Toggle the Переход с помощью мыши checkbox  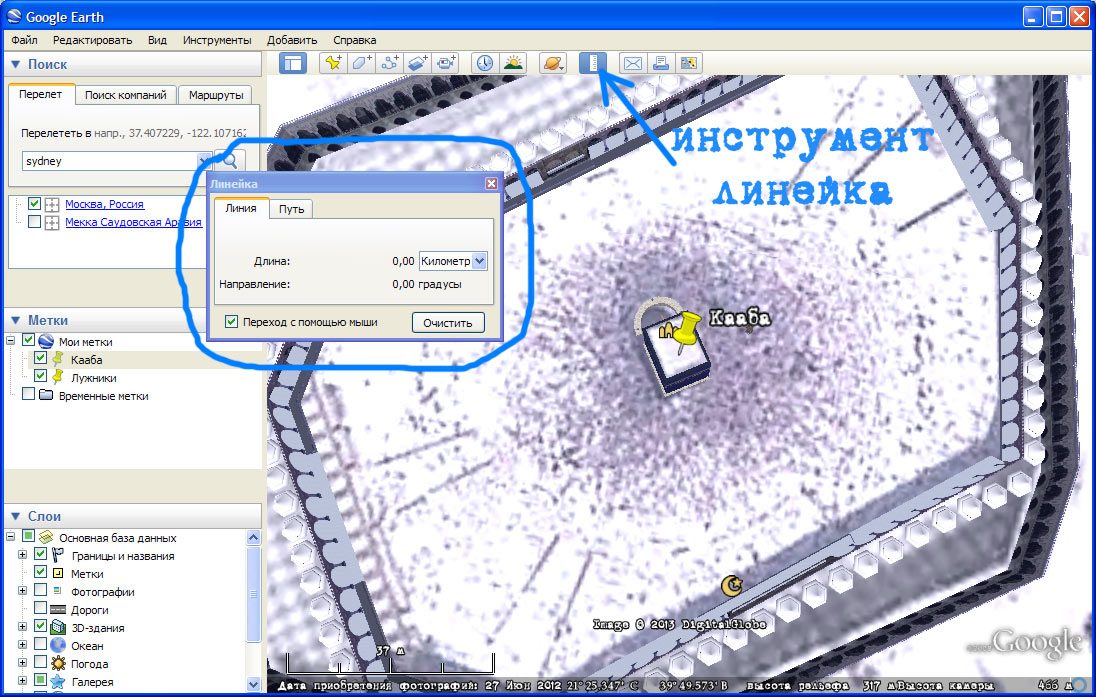pos(231,322)
